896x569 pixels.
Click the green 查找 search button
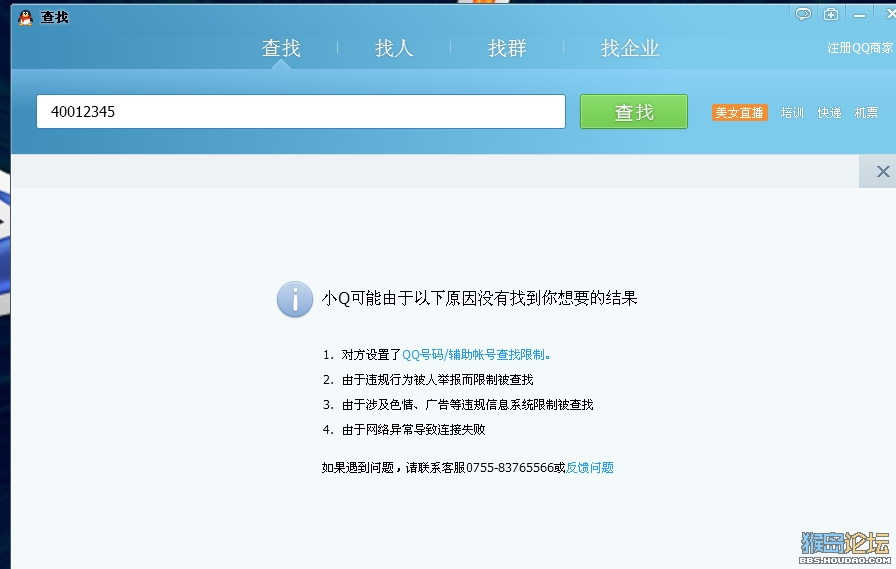tap(634, 111)
